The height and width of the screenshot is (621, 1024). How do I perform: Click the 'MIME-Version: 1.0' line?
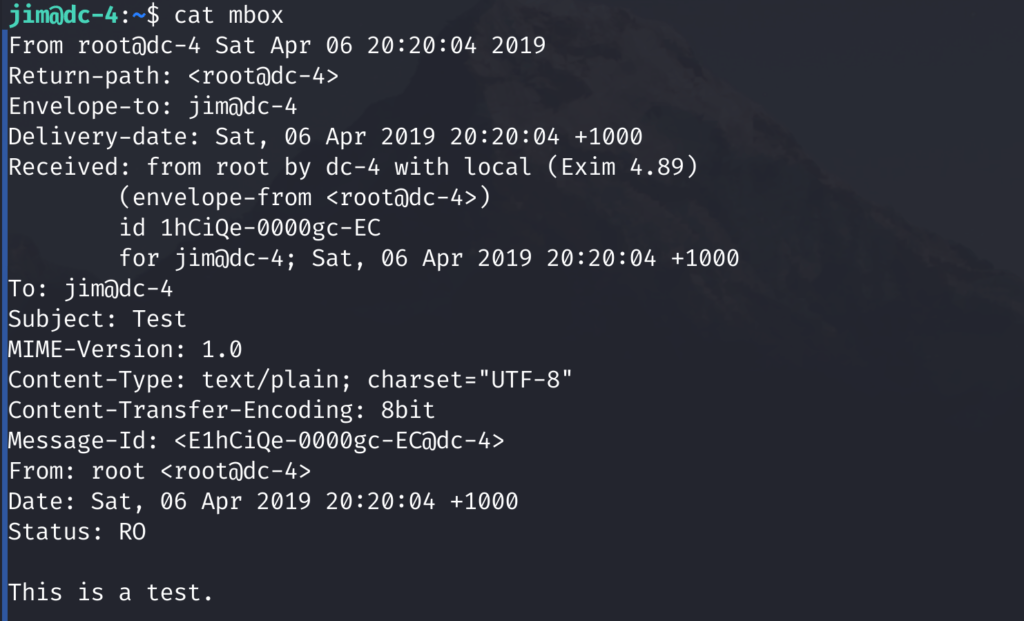(x=125, y=349)
